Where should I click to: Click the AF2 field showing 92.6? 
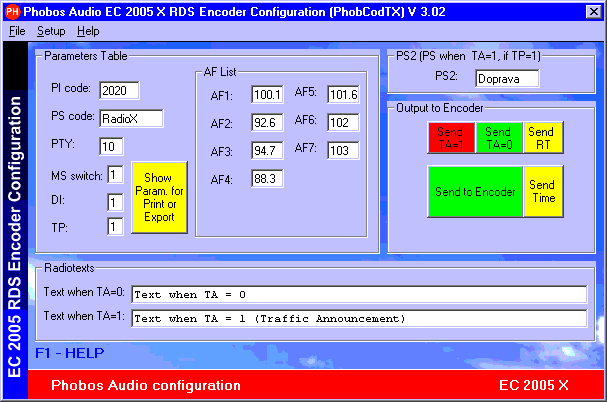[x=267, y=122]
